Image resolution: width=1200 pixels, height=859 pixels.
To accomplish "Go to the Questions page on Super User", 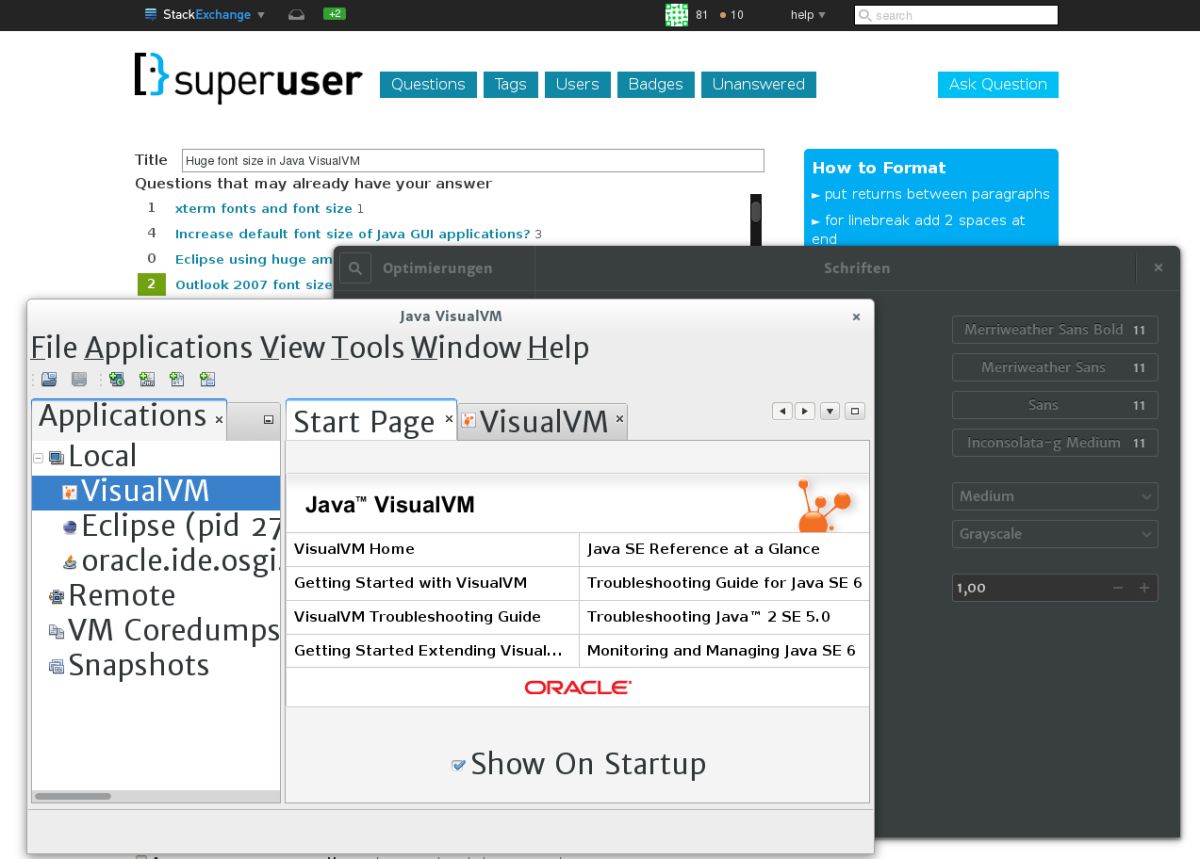I will (428, 85).
